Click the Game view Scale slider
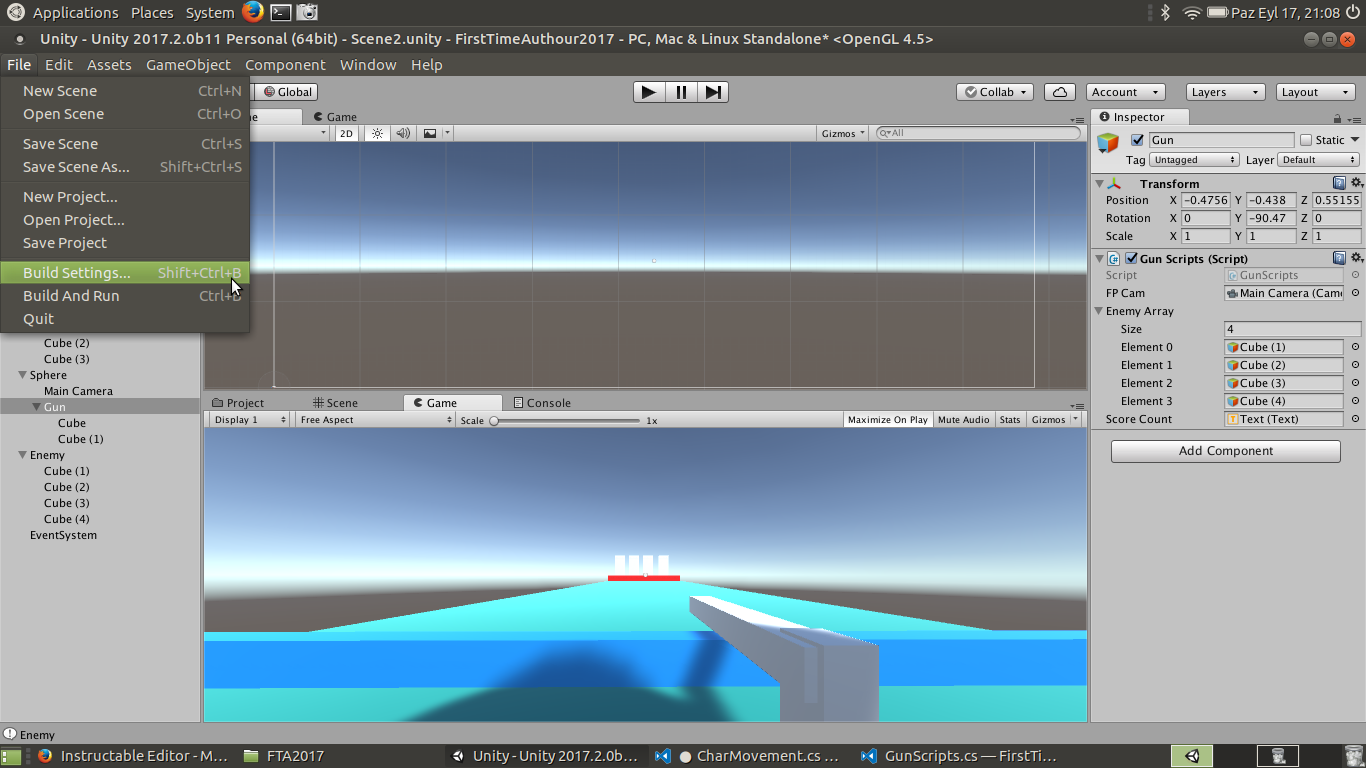Viewport: 1366px width, 768px height. pos(566,421)
